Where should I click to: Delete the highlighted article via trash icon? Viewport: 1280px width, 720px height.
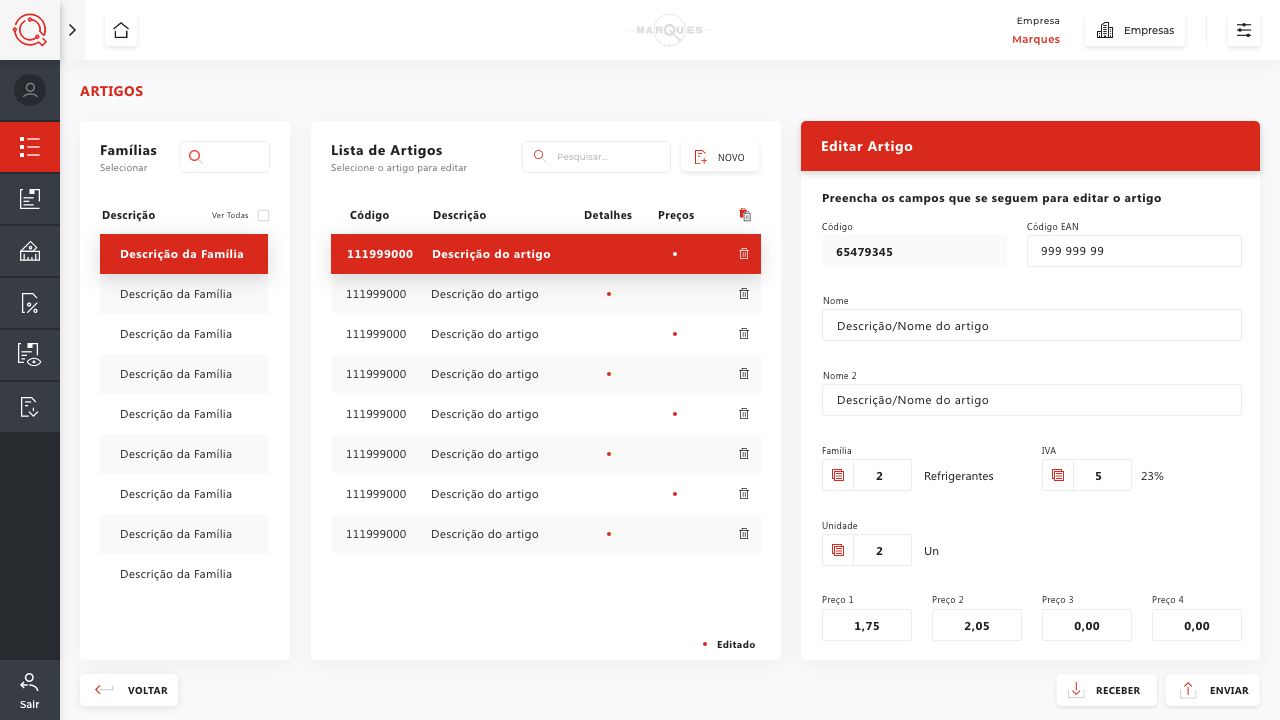point(743,254)
